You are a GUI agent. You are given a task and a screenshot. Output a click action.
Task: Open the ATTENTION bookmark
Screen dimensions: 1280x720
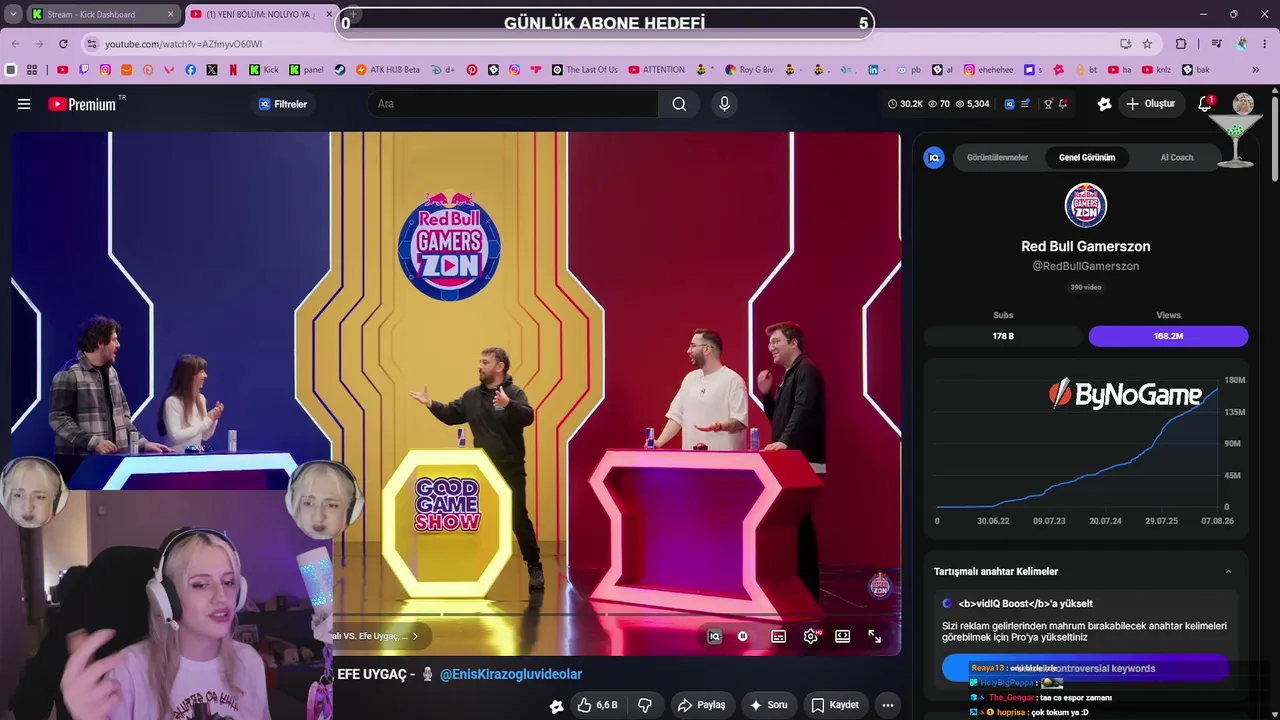(656, 70)
